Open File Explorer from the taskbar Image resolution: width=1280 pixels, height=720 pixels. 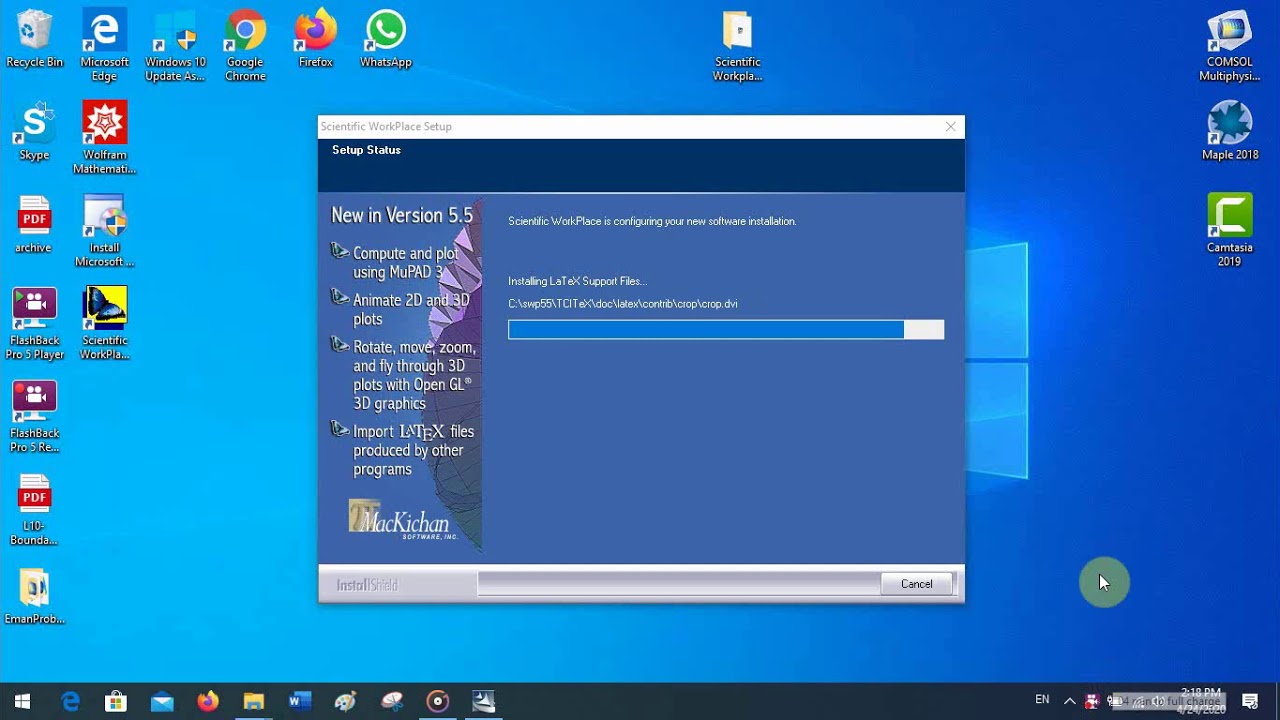(x=254, y=701)
